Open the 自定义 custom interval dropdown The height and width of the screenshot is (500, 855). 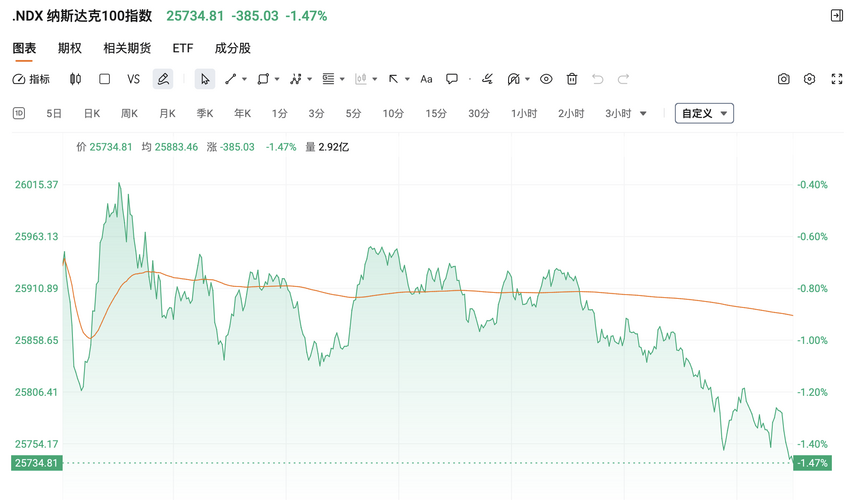pyautogui.click(x=704, y=113)
